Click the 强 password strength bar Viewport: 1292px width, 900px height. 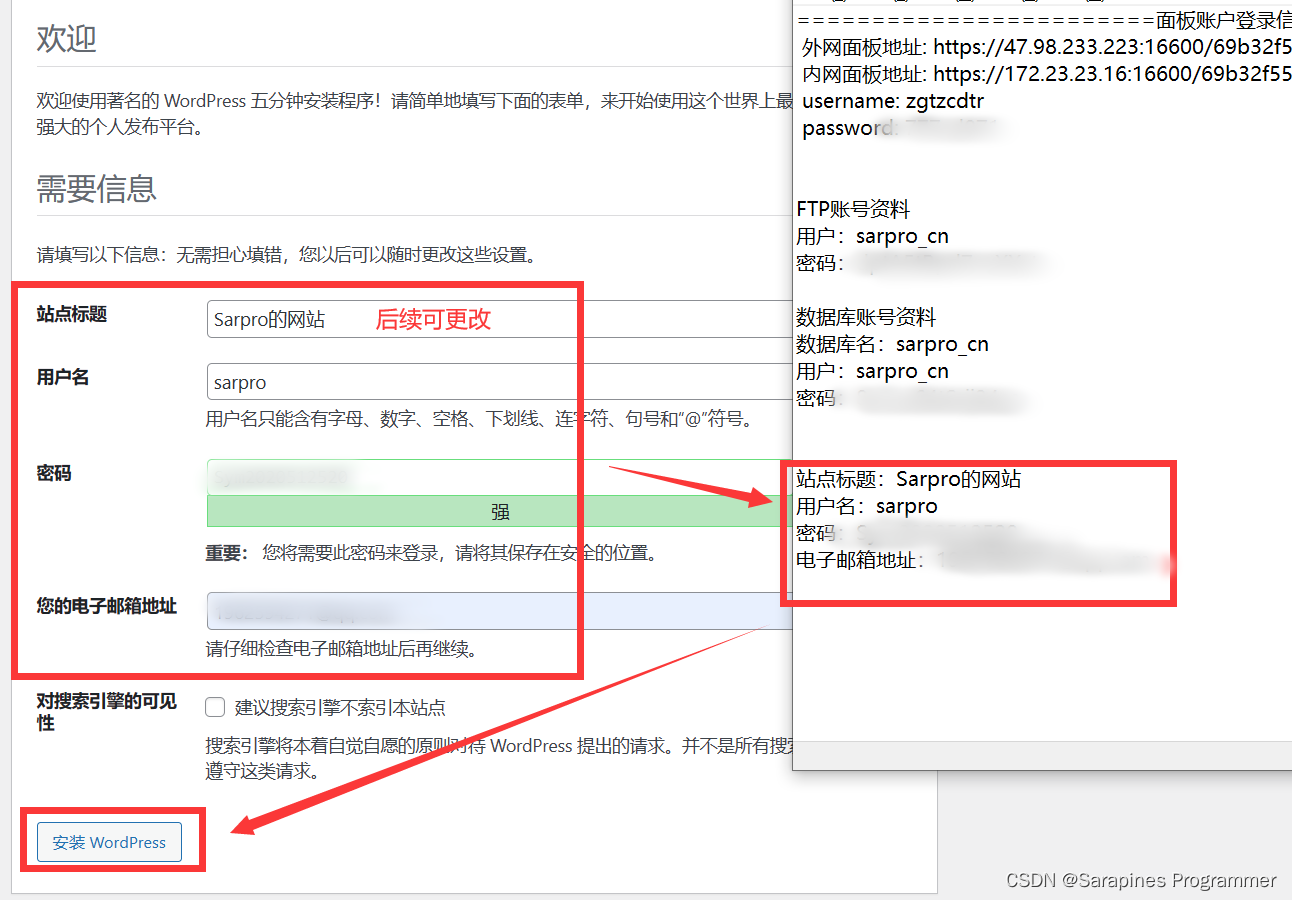coord(499,511)
